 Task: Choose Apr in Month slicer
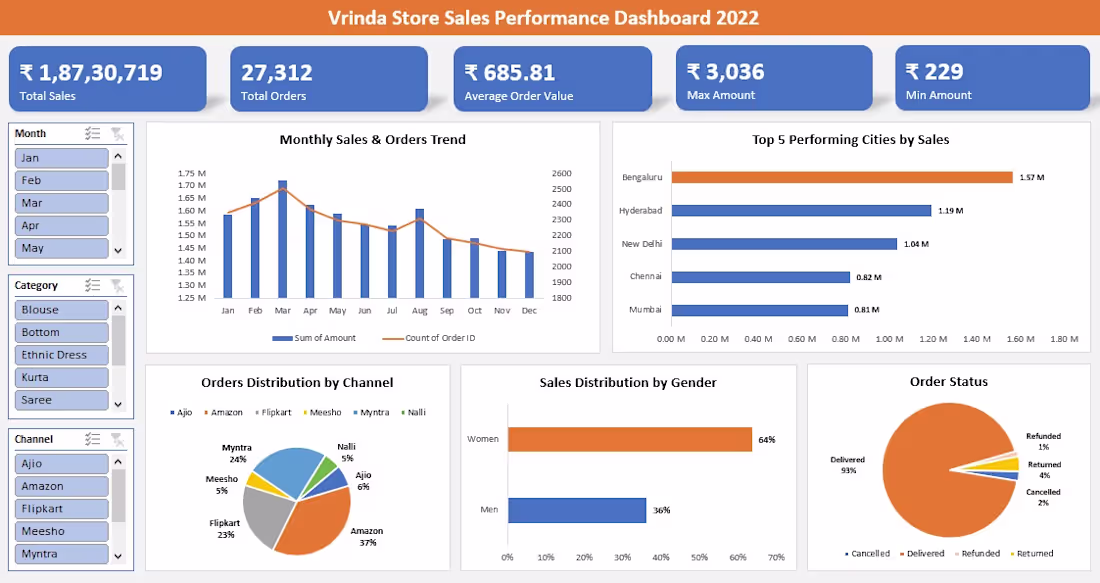pyautogui.click(x=62, y=225)
